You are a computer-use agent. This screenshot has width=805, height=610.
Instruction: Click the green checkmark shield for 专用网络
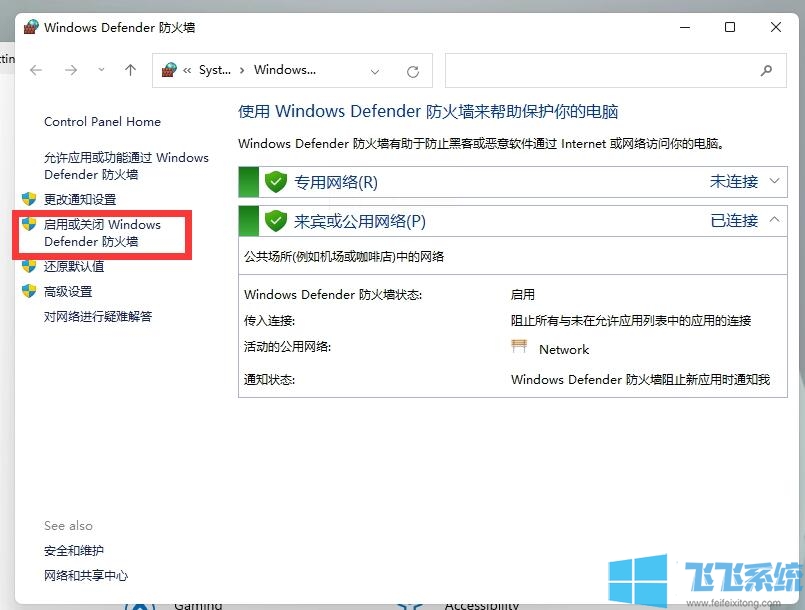pos(274,182)
